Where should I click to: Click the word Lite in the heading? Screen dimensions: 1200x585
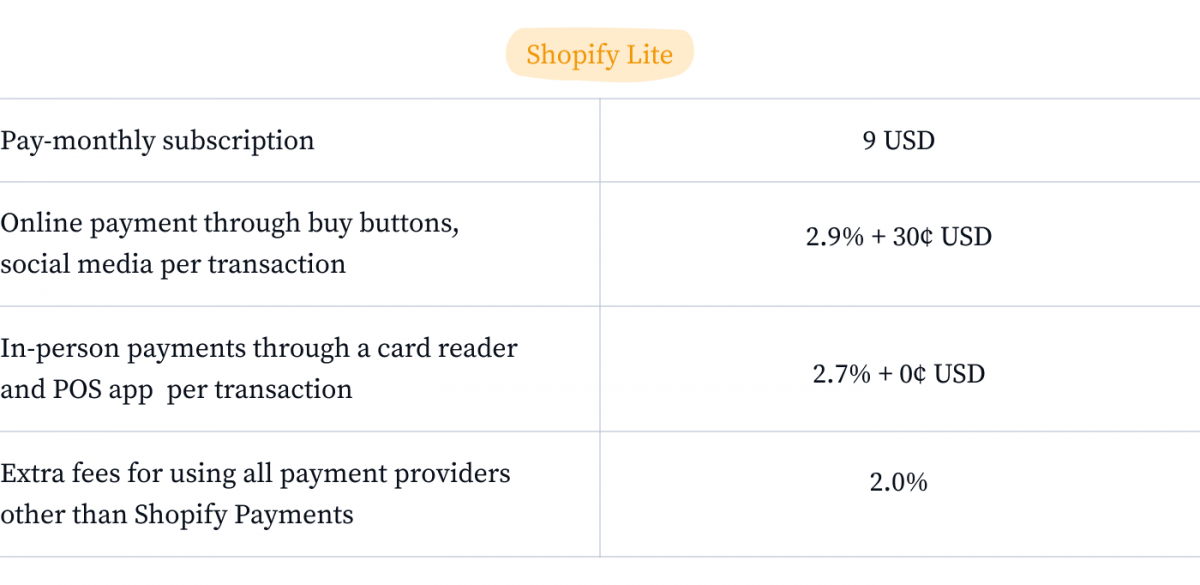pyautogui.click(x=651, y=54)
